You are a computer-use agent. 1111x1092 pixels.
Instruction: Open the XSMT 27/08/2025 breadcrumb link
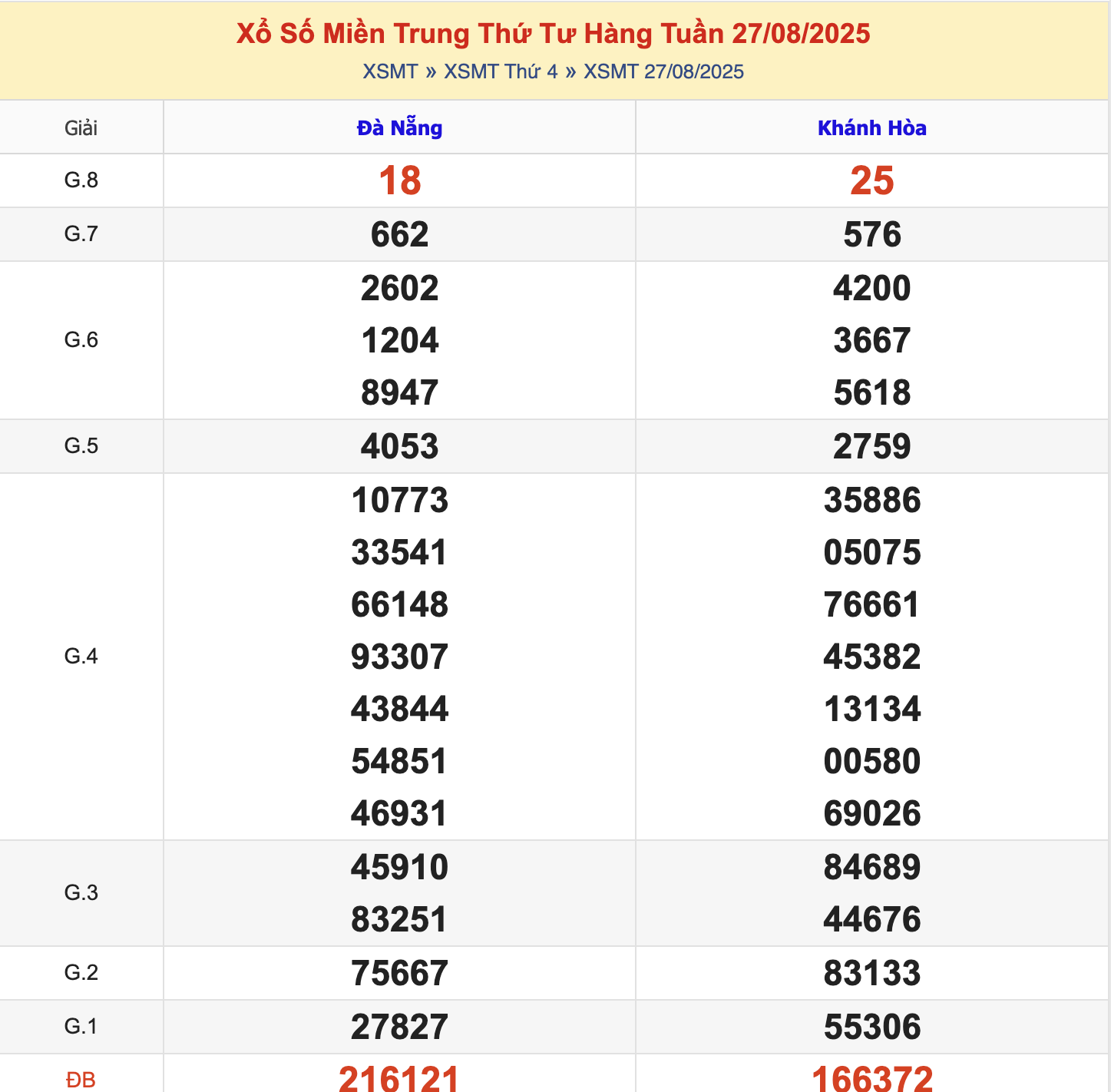[663, 71]
